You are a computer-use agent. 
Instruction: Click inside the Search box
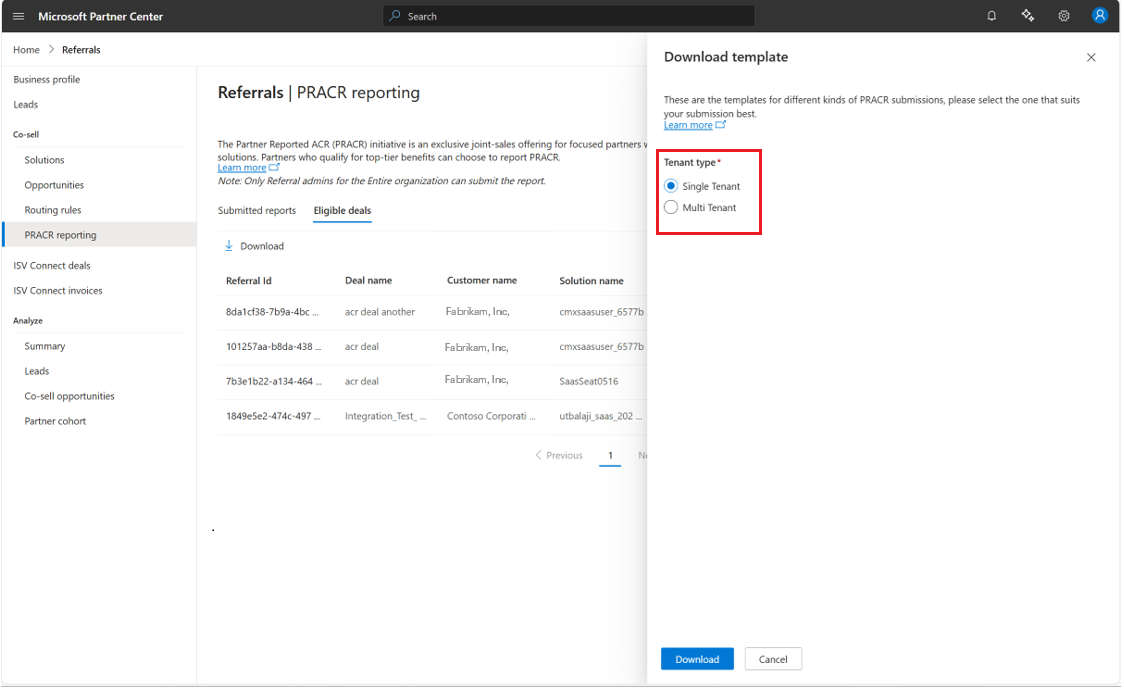click(x=568, y=16)
